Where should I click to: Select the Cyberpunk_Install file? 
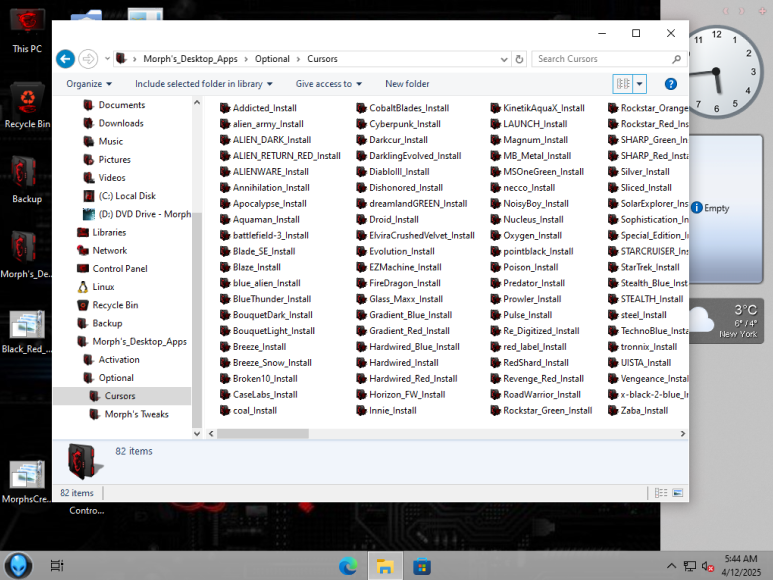coord(404,124)
